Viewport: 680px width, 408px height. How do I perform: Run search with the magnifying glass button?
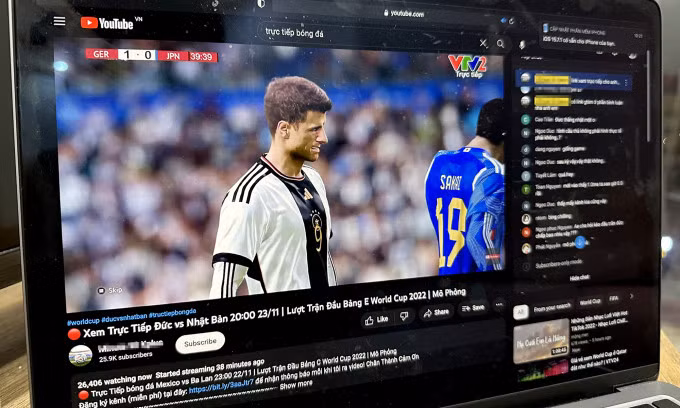pyautogui.click(x=500, y=44)
